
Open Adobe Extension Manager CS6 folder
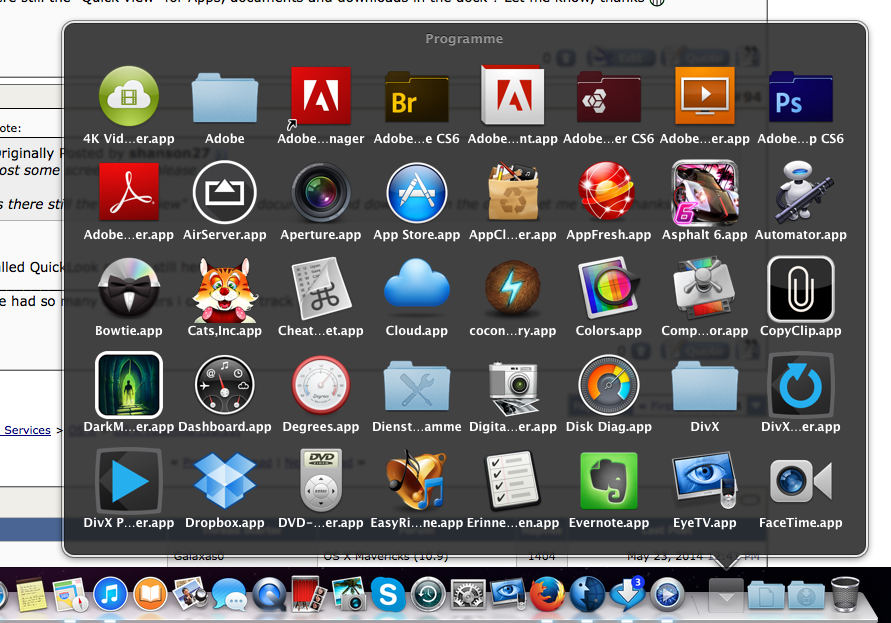[609, 97]
